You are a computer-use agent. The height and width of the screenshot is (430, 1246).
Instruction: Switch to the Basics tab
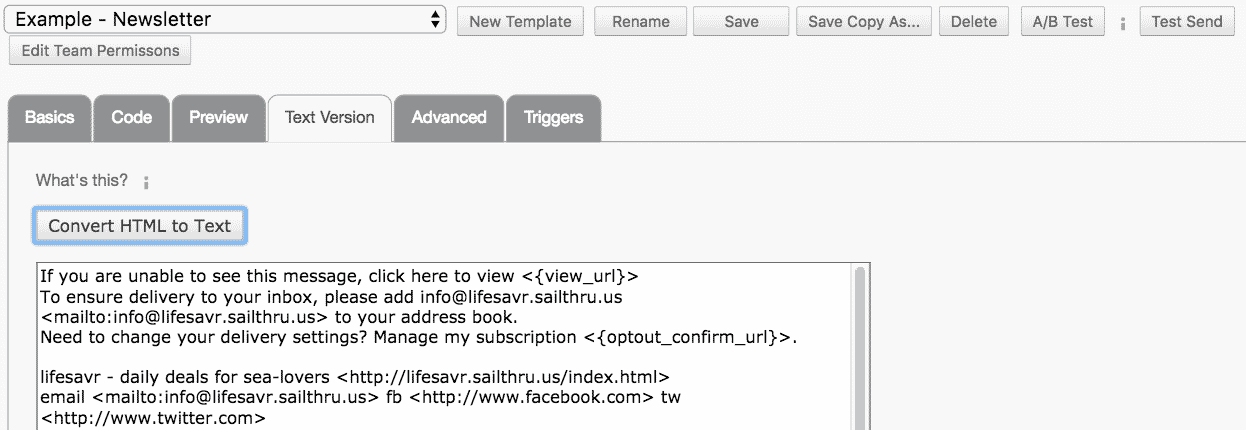50,118
